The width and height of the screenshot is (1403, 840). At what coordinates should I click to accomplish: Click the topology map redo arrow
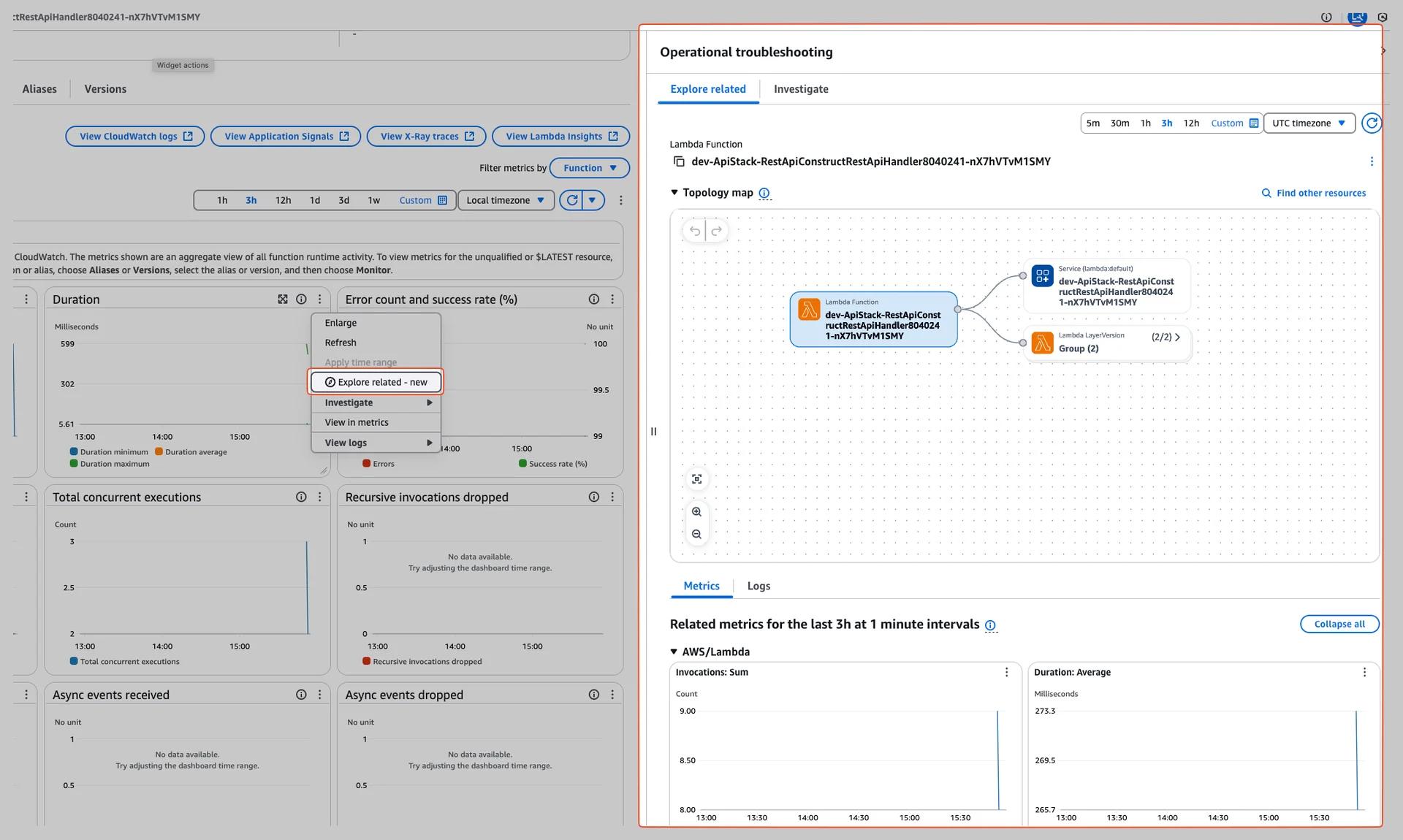(717, 232)
